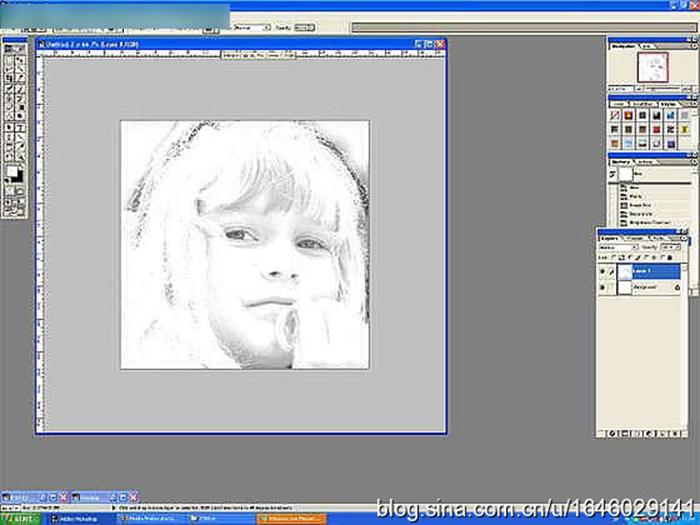
Task: Click the Opacity field in options bar
Action: (x=304, y=27)
